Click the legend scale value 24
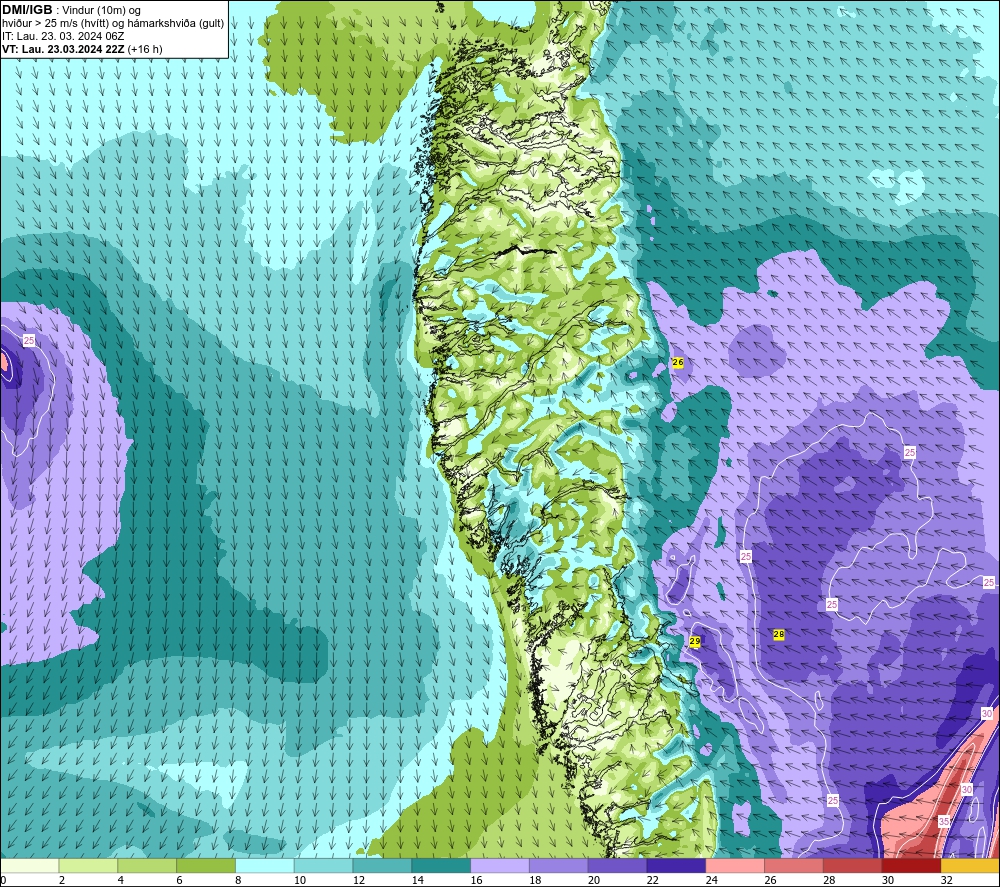Screen dimensions: 1000x887 point(711,881)
